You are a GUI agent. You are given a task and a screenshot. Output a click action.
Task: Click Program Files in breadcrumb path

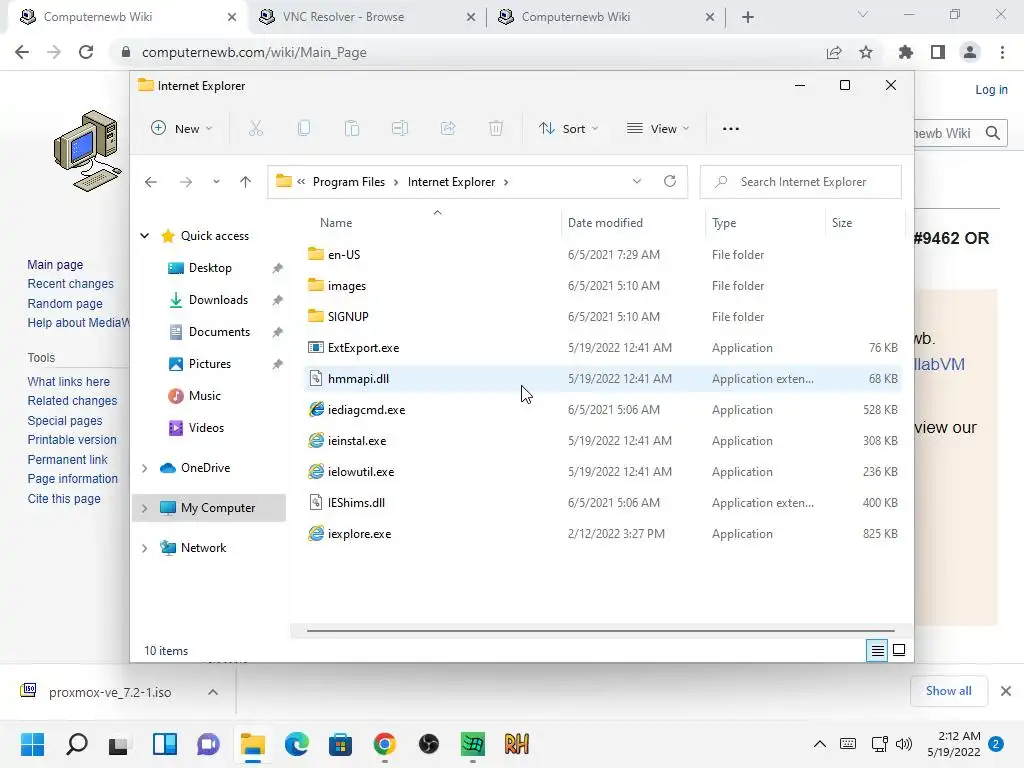coord(349,182)
